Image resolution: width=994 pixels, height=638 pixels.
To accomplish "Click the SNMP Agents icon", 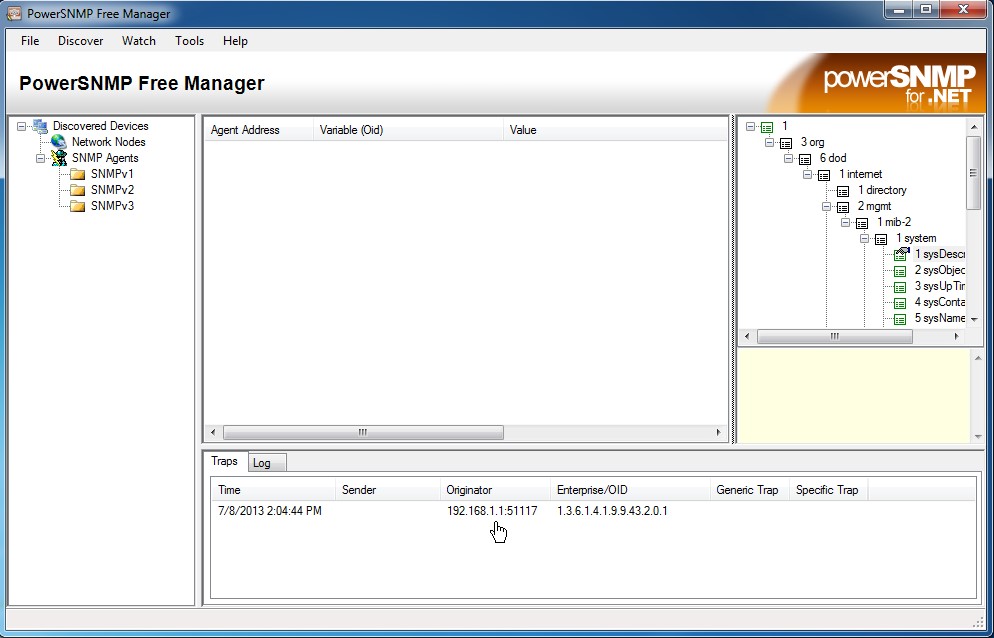I will pyautogui.click(x=59, y=158).
